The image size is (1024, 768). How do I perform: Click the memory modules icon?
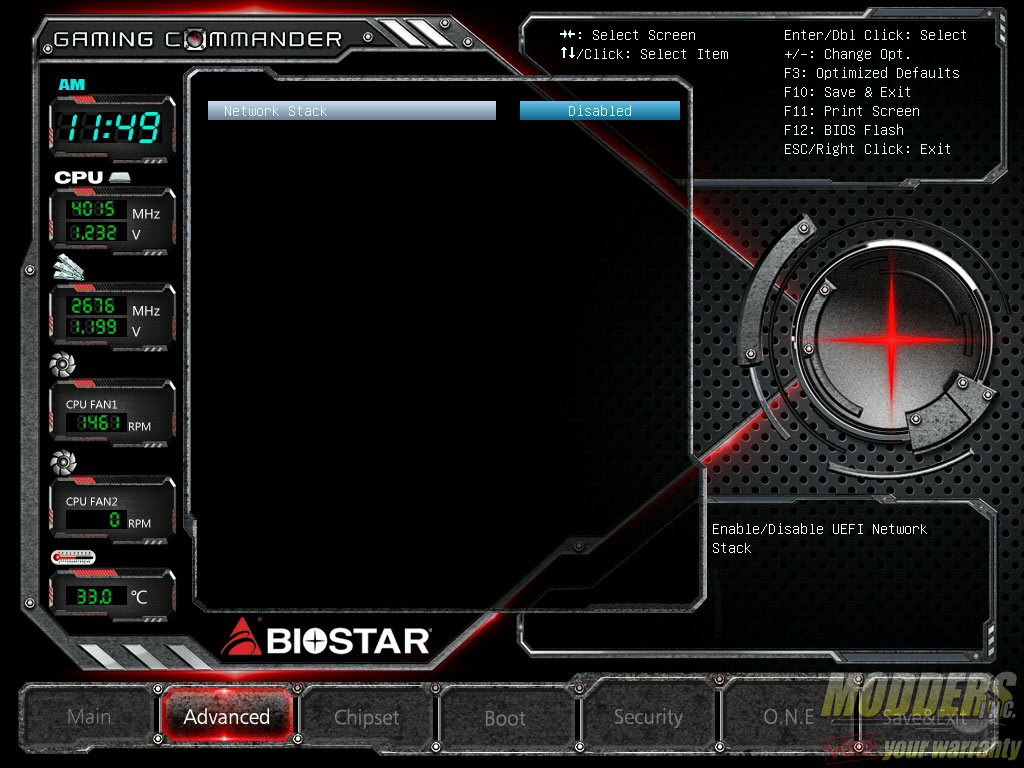coord(68,267)
